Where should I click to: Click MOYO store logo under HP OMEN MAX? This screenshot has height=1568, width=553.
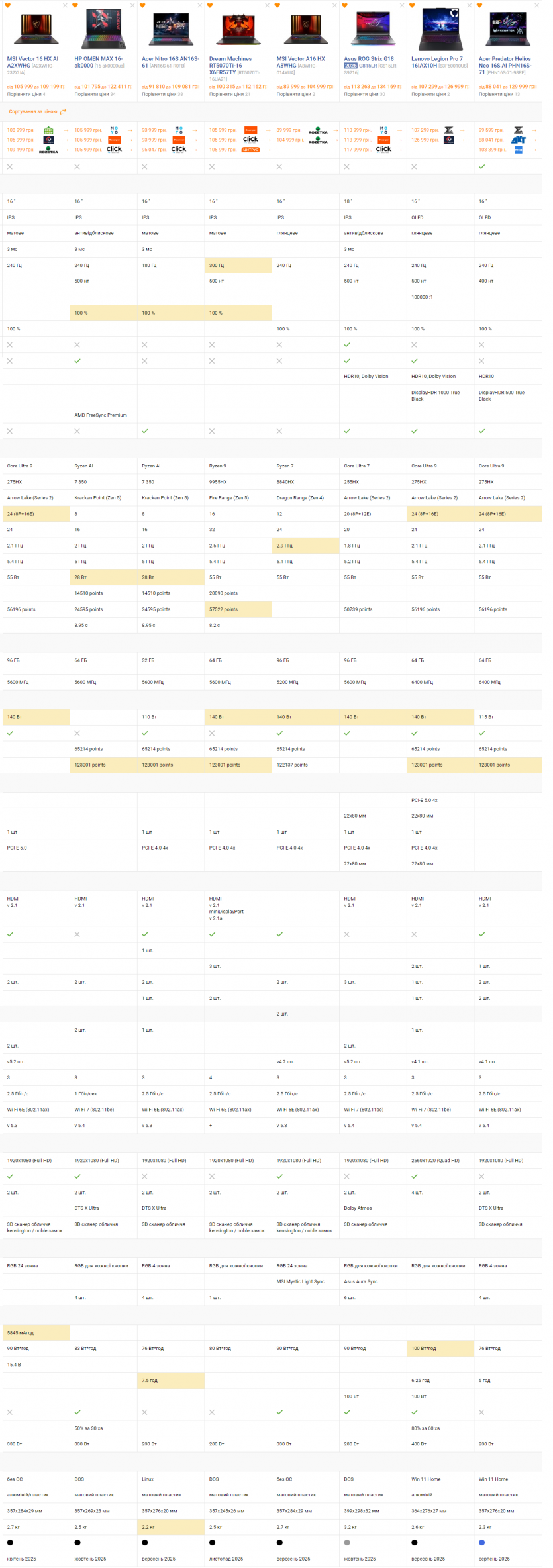pos(114,130)
